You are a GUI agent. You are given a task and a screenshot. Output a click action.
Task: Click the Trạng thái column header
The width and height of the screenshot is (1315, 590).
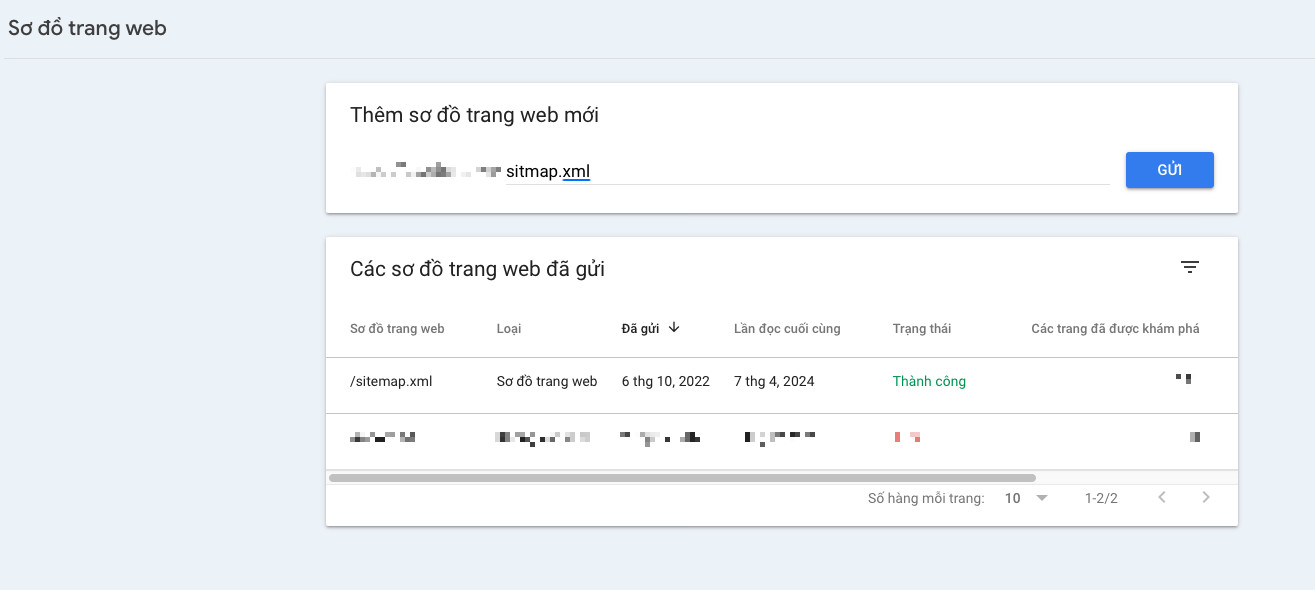(922, 328)
